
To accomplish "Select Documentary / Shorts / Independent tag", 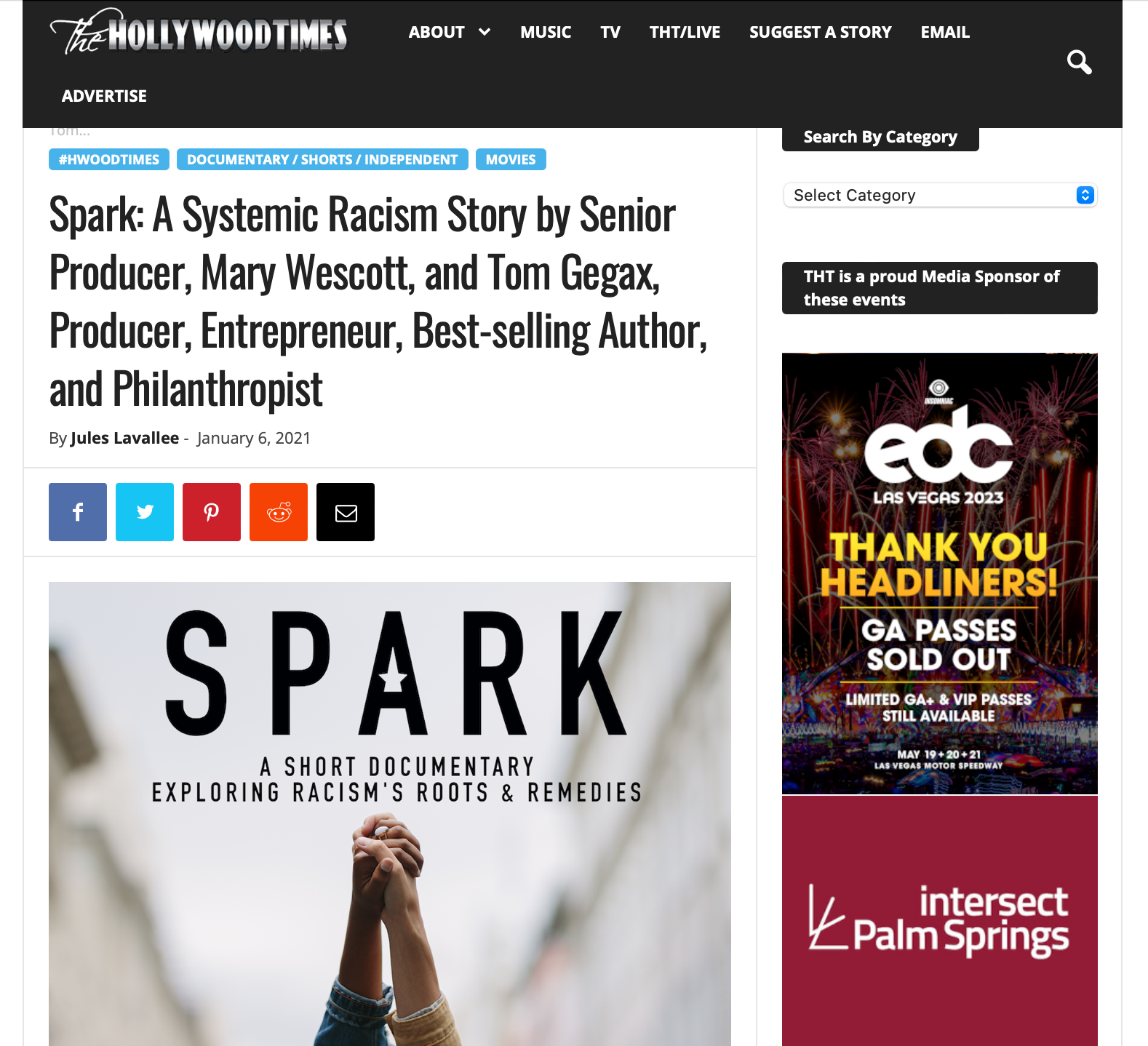I will tap(322, 159).
